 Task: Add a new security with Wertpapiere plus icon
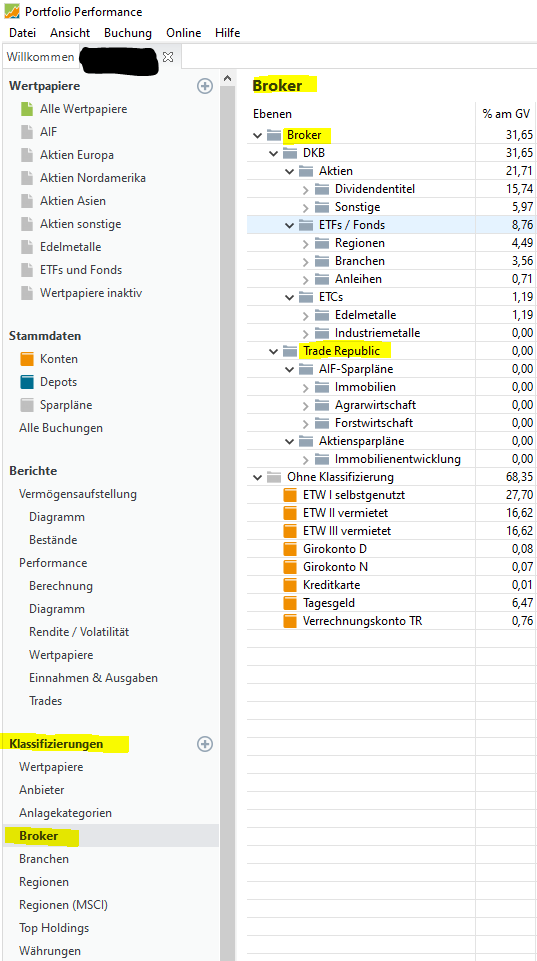(205, 86)
